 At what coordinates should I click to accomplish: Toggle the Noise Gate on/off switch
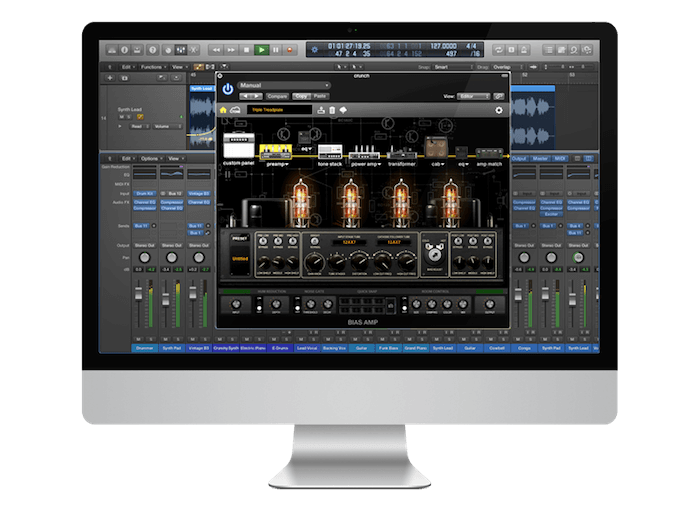tap(297, 305)
